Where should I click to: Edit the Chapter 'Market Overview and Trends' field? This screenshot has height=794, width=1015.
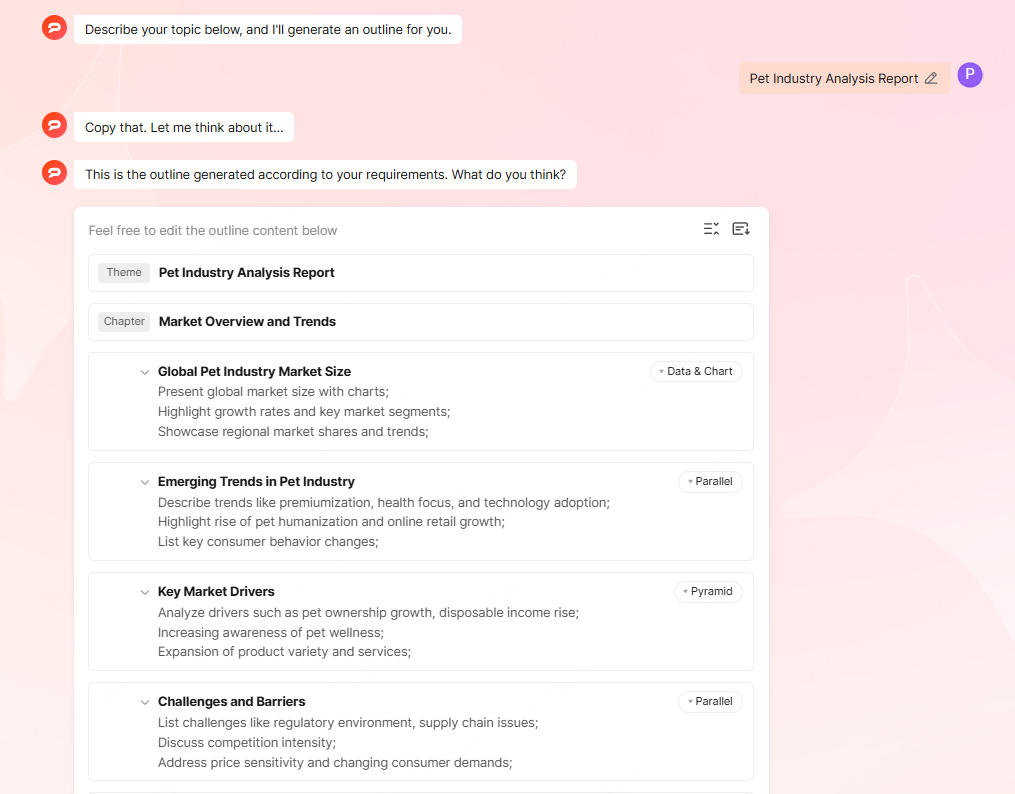(247, 321)
